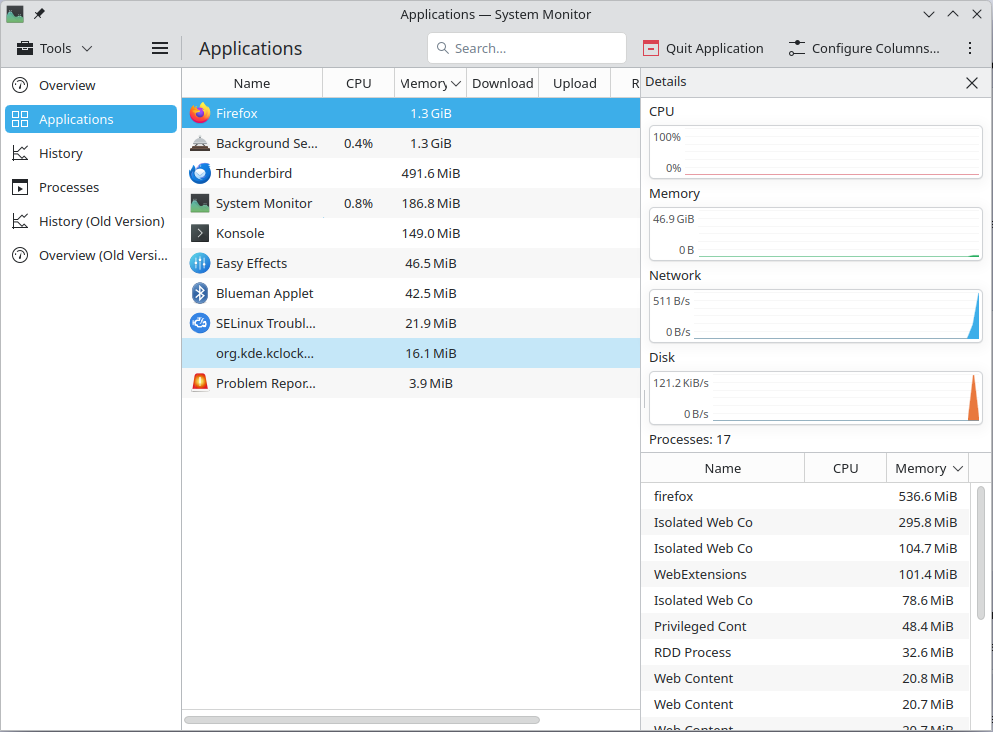Click the History (Old Version) chart icon
This screenshot has height=732, width=993.
pos(20,221)
